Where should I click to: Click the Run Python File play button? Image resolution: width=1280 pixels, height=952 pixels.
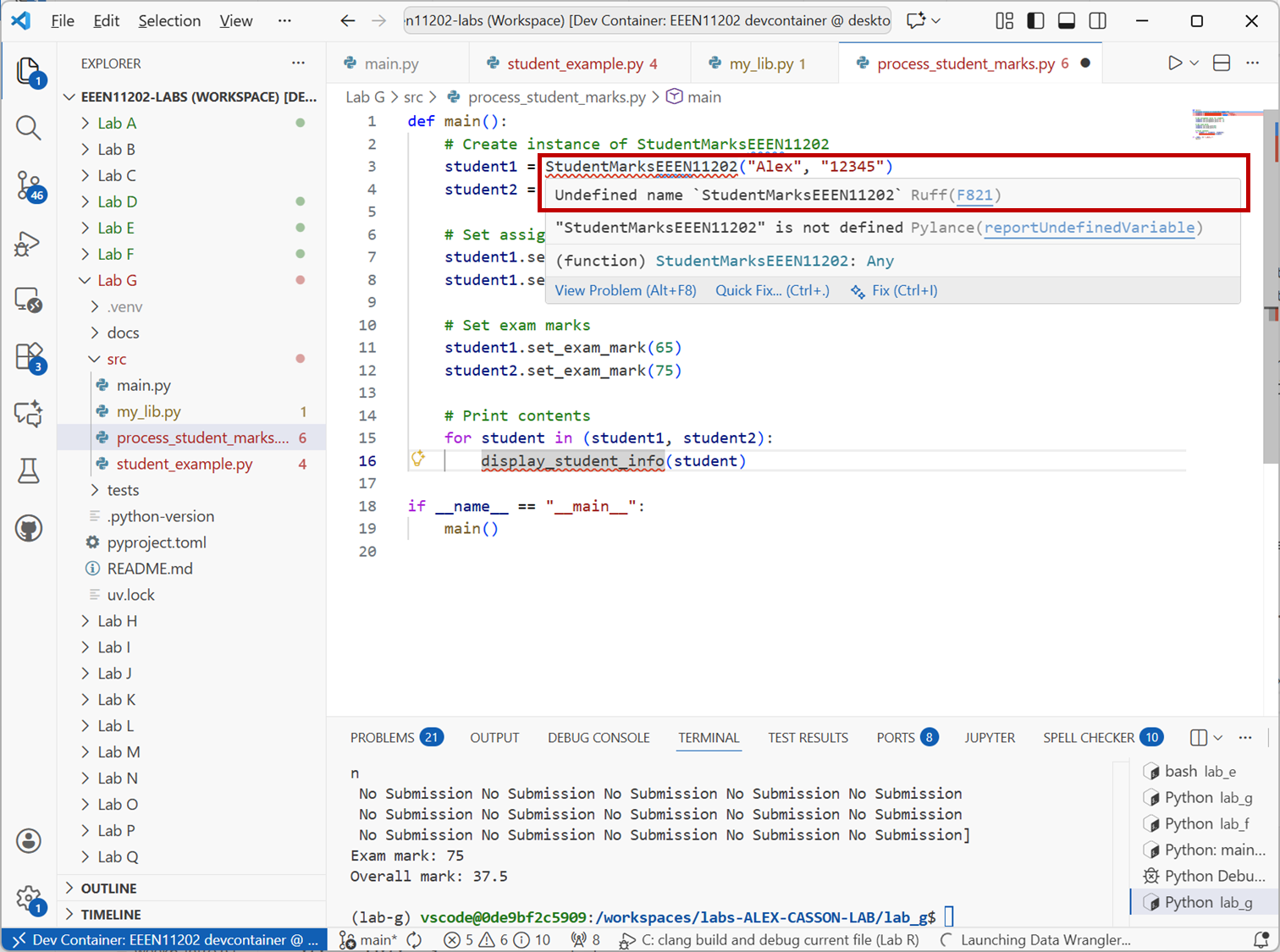(x=1174, y=63)
